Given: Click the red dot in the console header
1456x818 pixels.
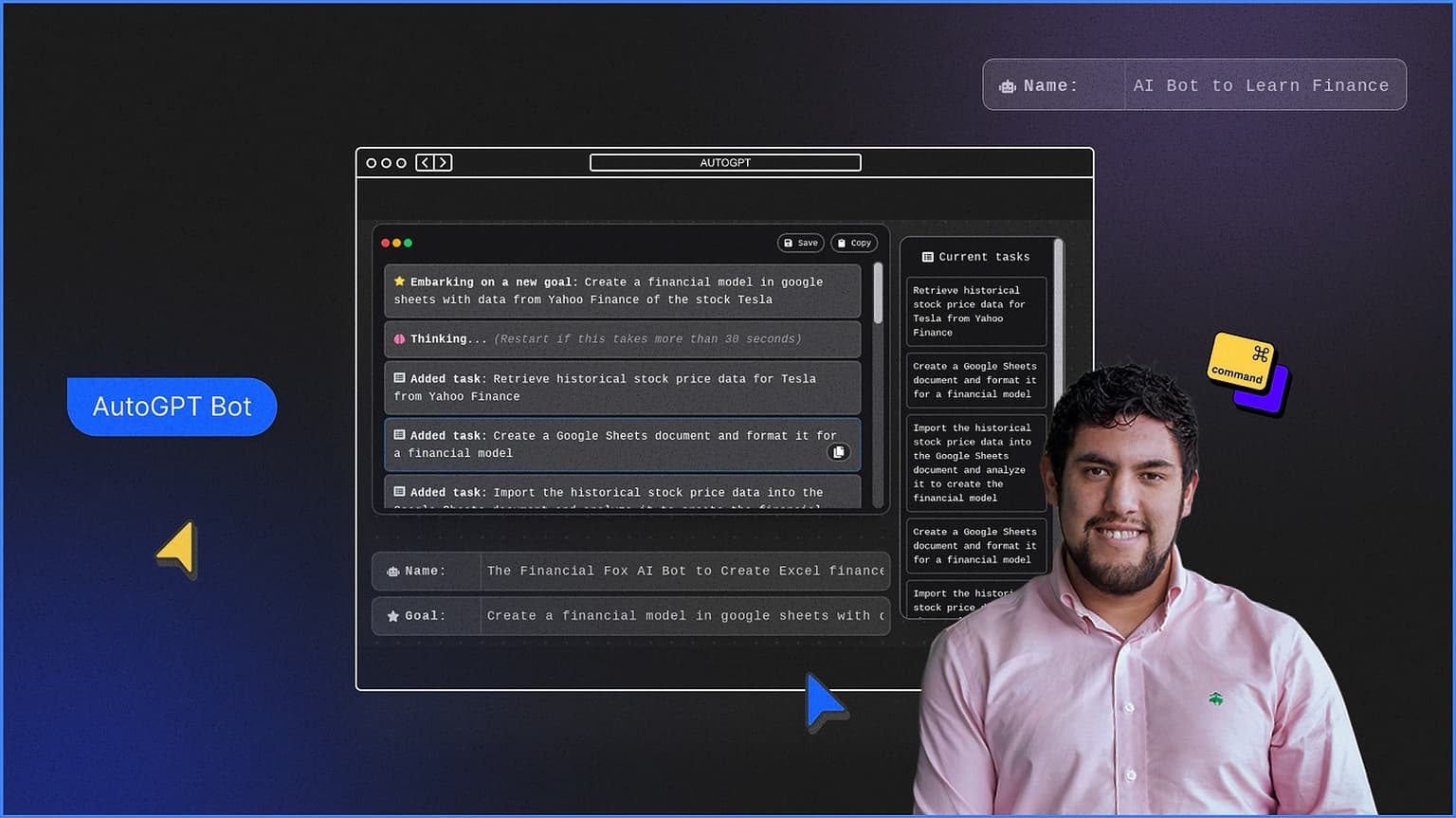Looking at the screenshot, I should (386, 243).
